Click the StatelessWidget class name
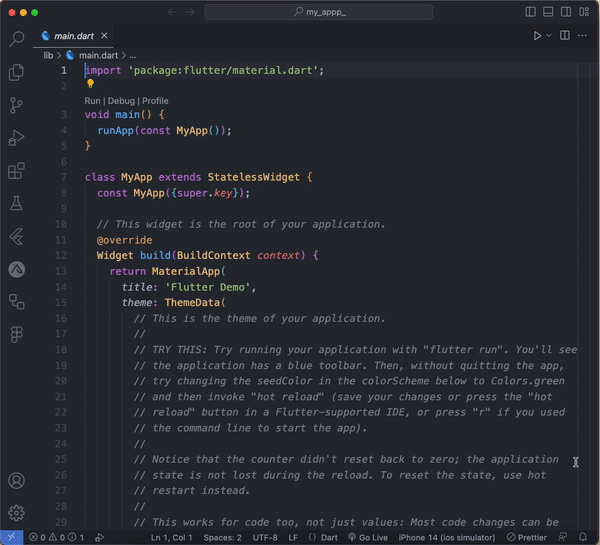 click(x=253, y=177)
